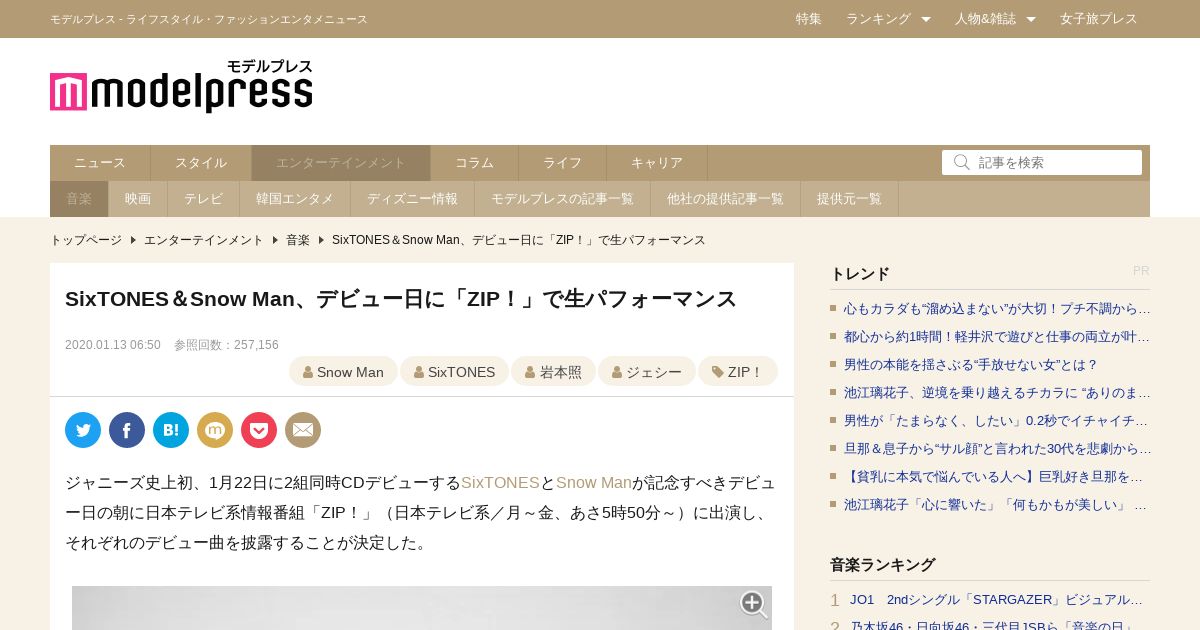Expand the ランキング dropdown menu
The image size is (1200, 630).
[888, 19]
